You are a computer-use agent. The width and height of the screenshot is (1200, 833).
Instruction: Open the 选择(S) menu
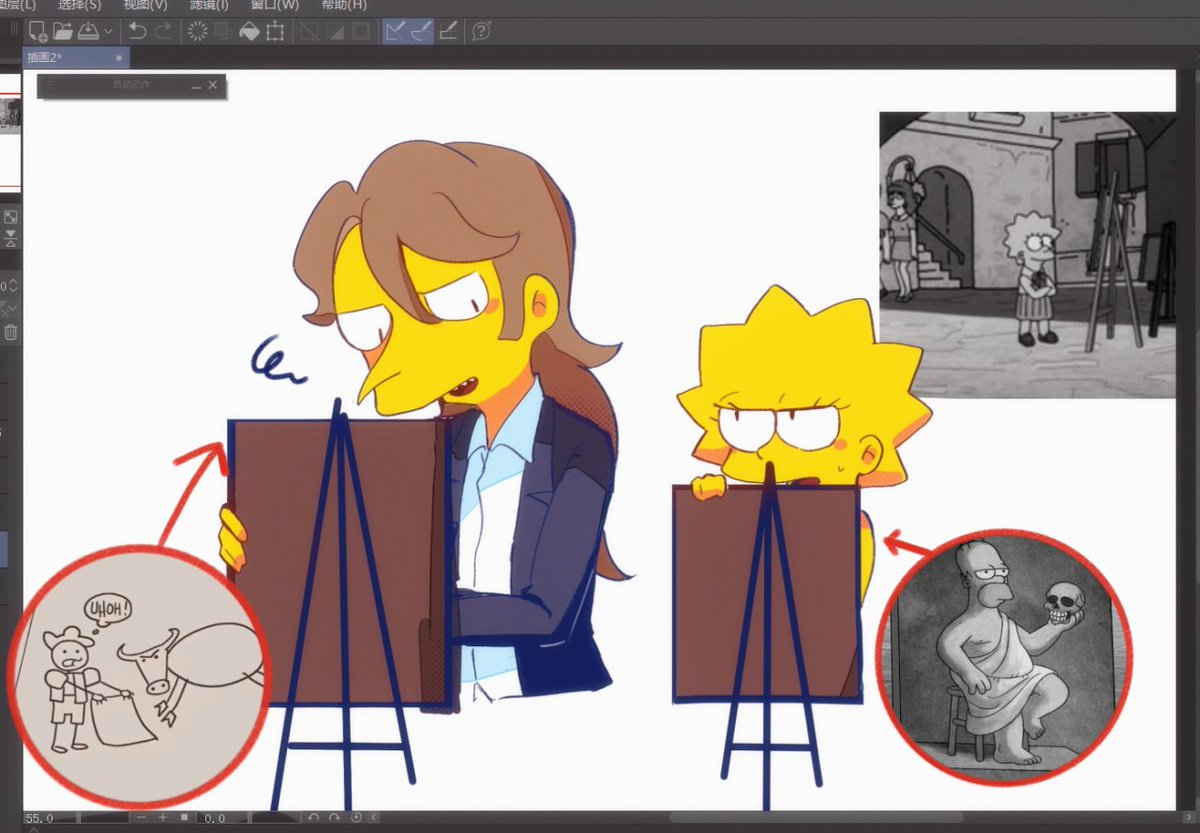coord(79,5)
